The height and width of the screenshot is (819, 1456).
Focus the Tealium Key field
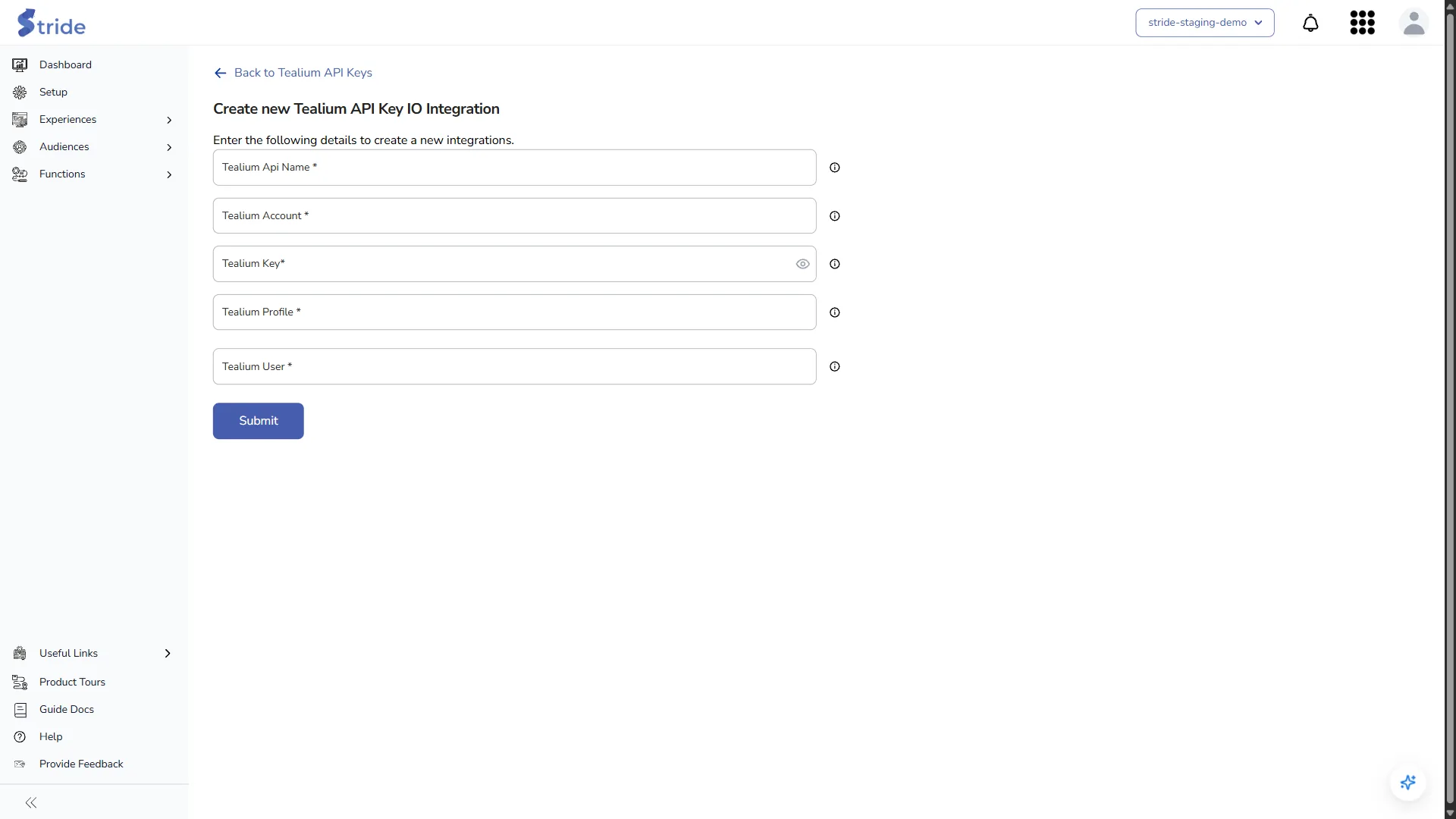(514, 264)
